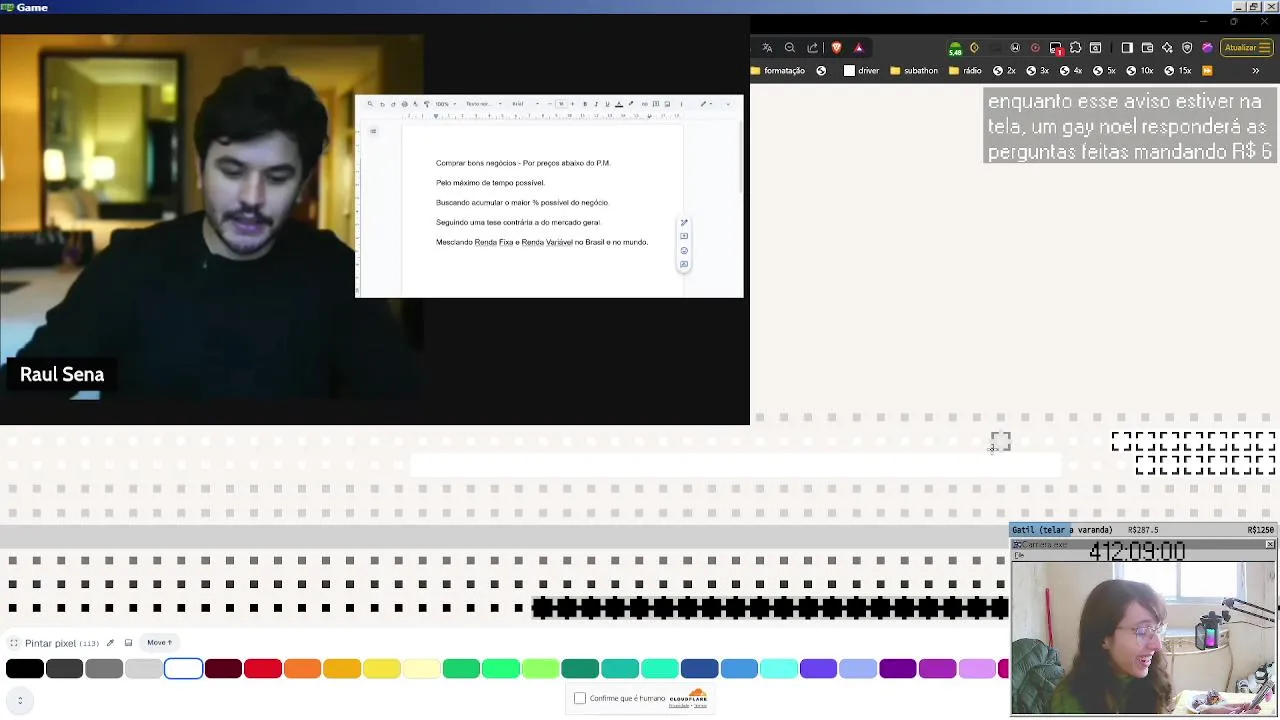Open the text style dropdown in Docs
Screen dimensions: 1280x720
click(x=484, y=104)
